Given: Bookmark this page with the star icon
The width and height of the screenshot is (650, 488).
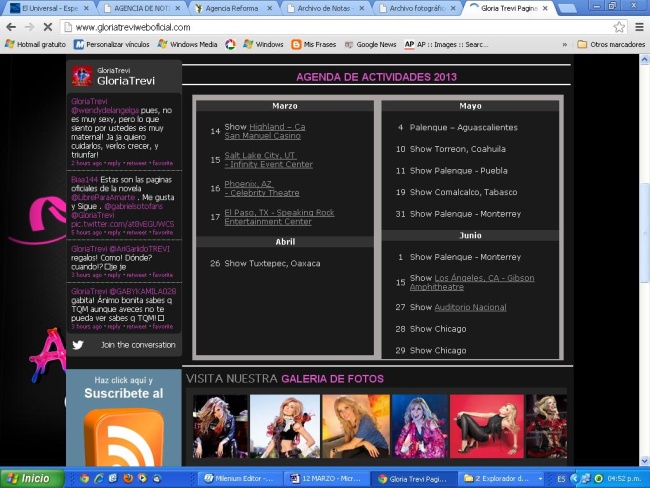Looking at the screenshot, I should [x=619, y=27].
